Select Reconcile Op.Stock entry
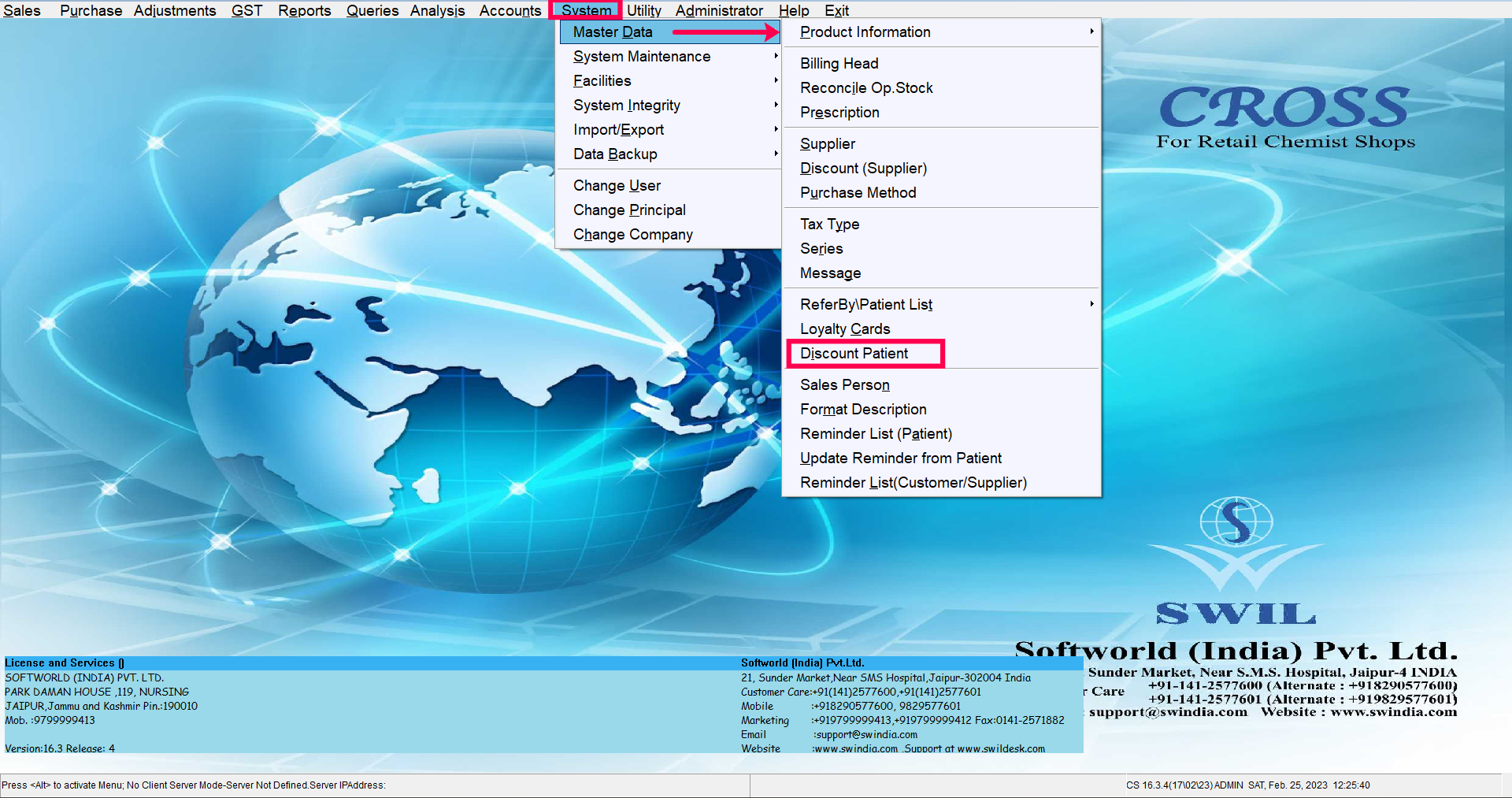This screenshot has width=1512, height=798. pyautogui.click(x=942, y=88)
